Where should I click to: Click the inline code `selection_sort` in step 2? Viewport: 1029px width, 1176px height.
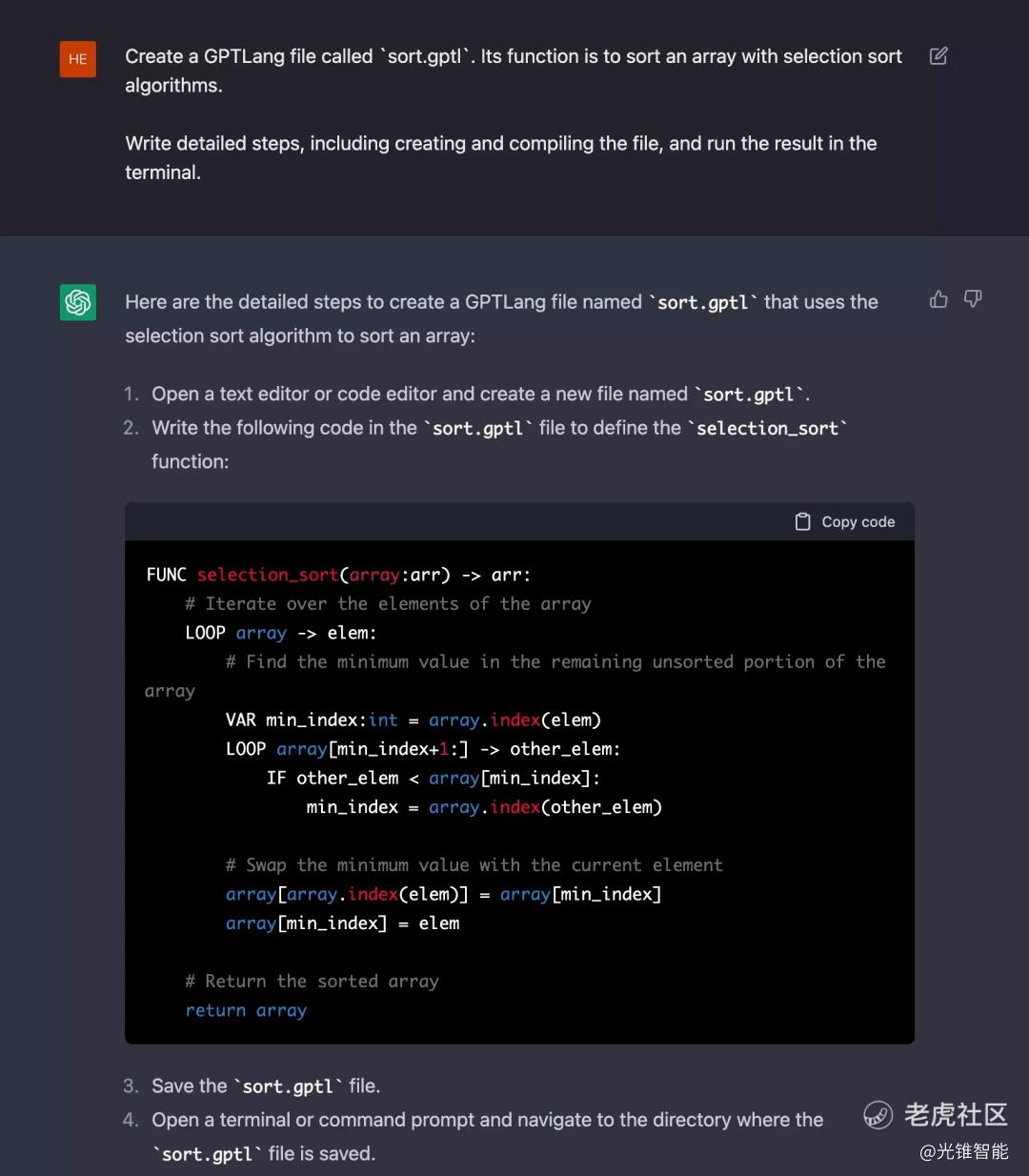tap(767, 428)
